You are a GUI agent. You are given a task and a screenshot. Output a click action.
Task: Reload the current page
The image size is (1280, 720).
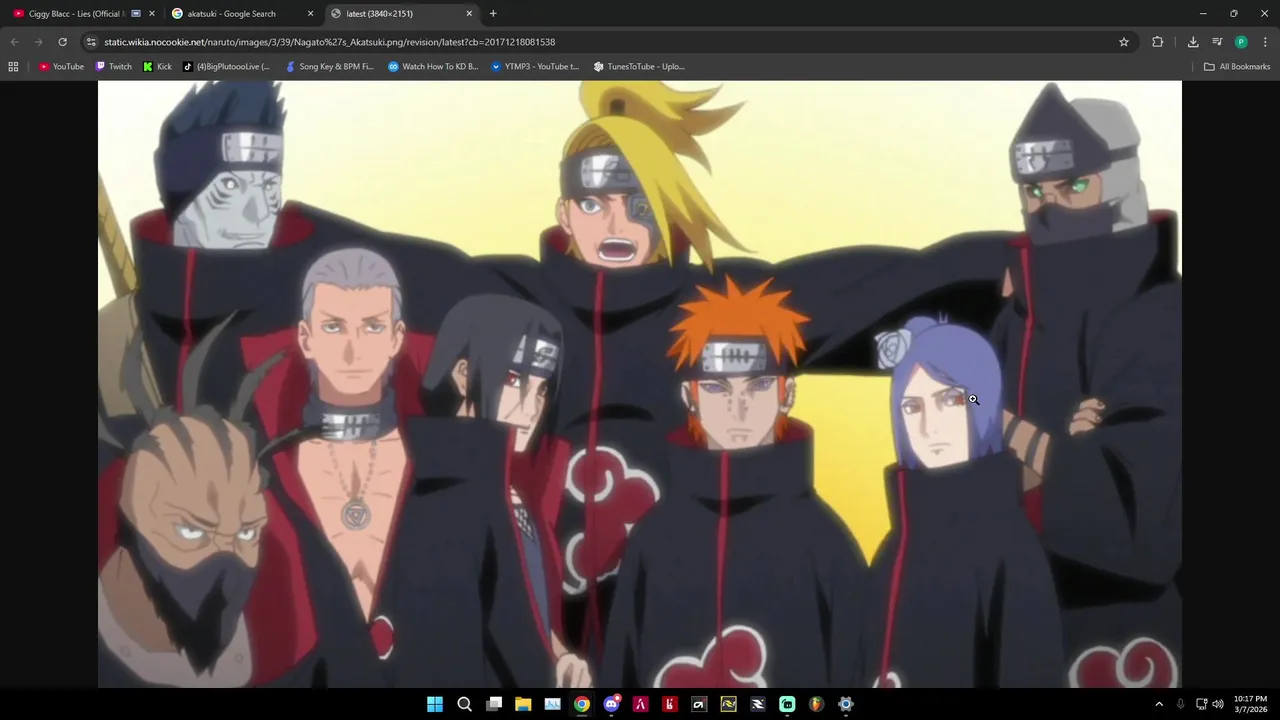[62, 42]
